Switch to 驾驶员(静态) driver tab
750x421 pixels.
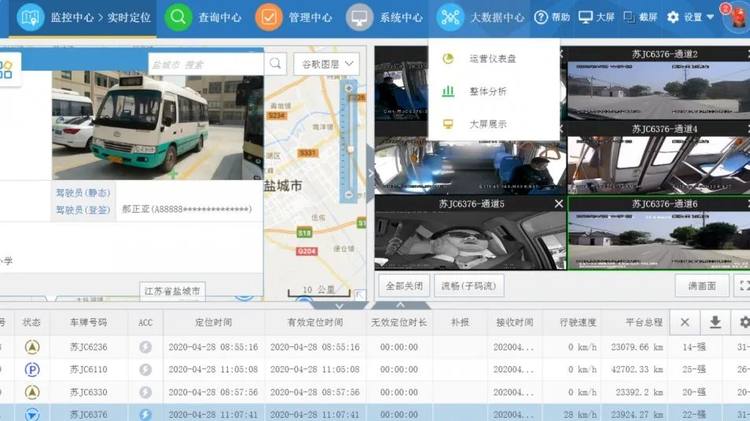click(83, 193)
